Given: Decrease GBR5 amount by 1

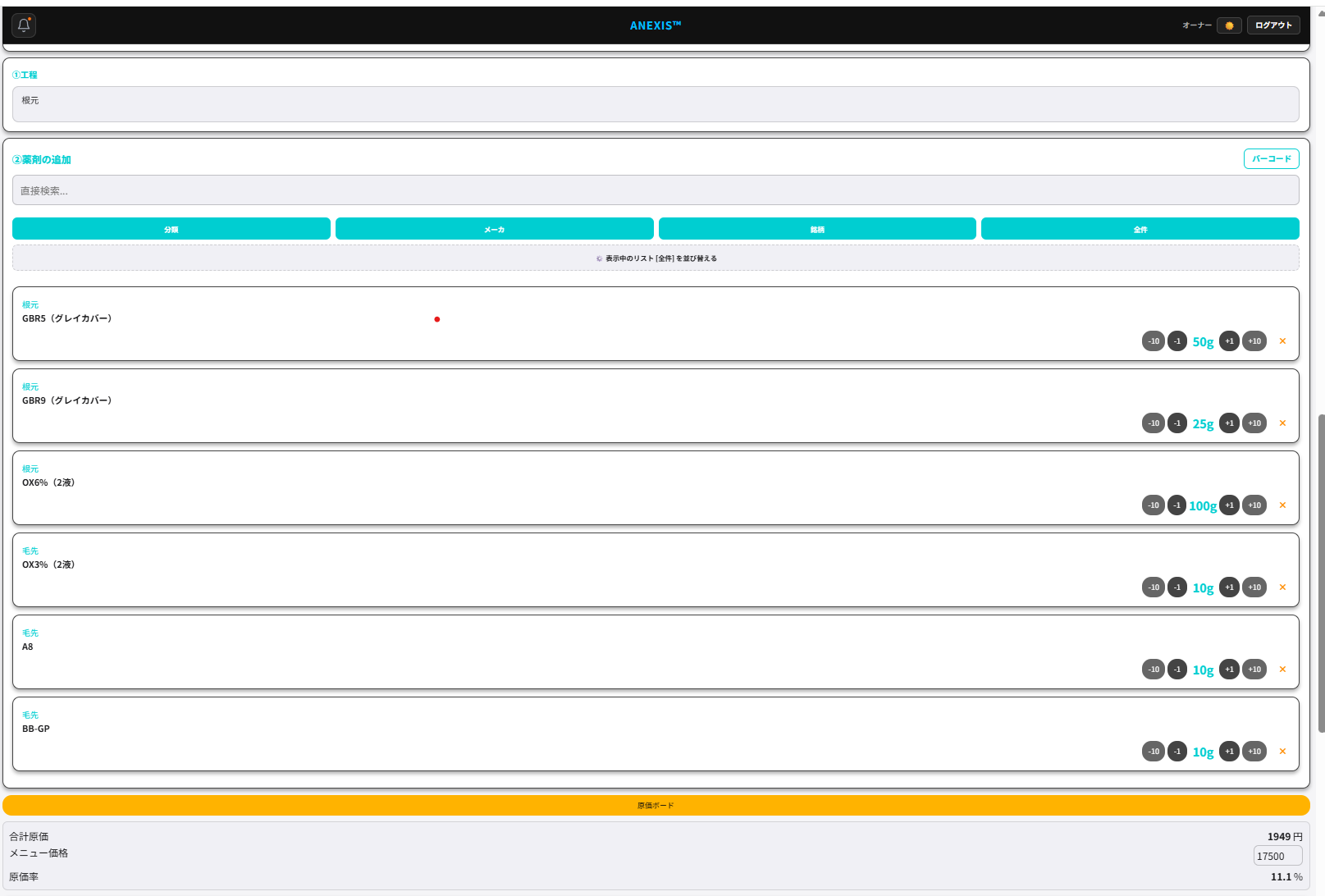Looking at the screenshot, I should (1177, 341).
